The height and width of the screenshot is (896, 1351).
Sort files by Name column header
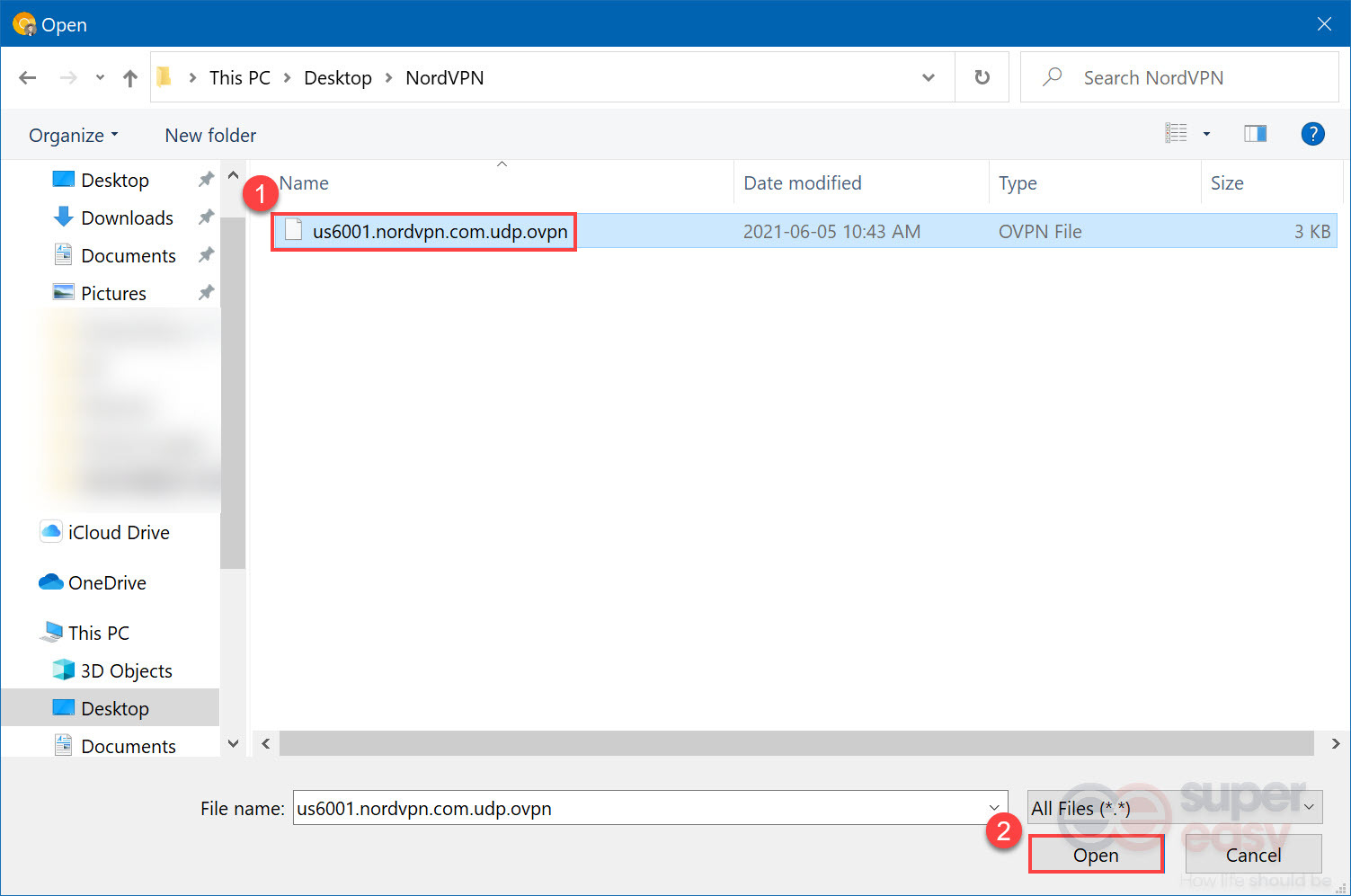pyautogui.click(x=304, y=183)
